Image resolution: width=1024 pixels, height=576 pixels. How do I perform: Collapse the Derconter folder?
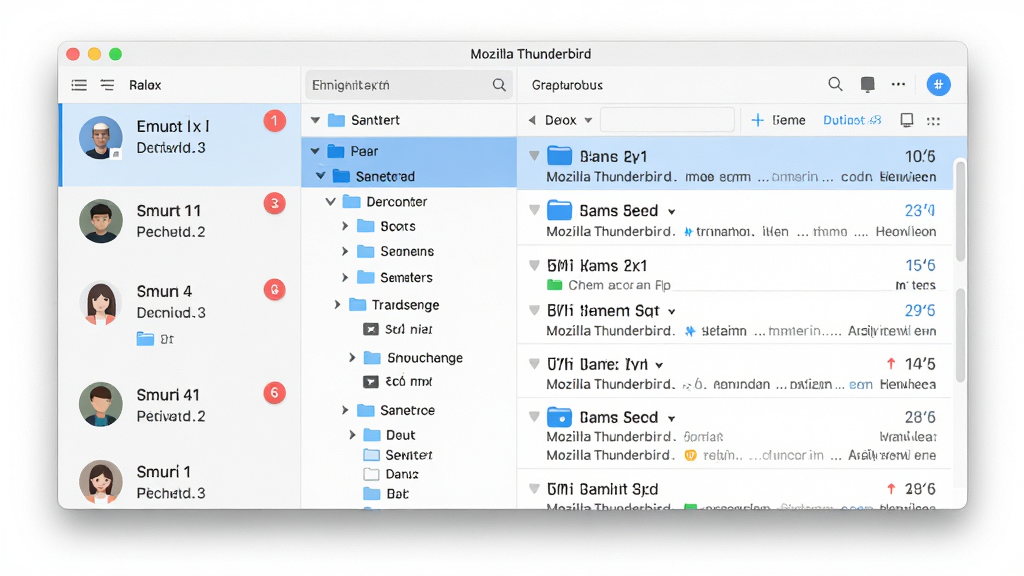coord(330,202)
